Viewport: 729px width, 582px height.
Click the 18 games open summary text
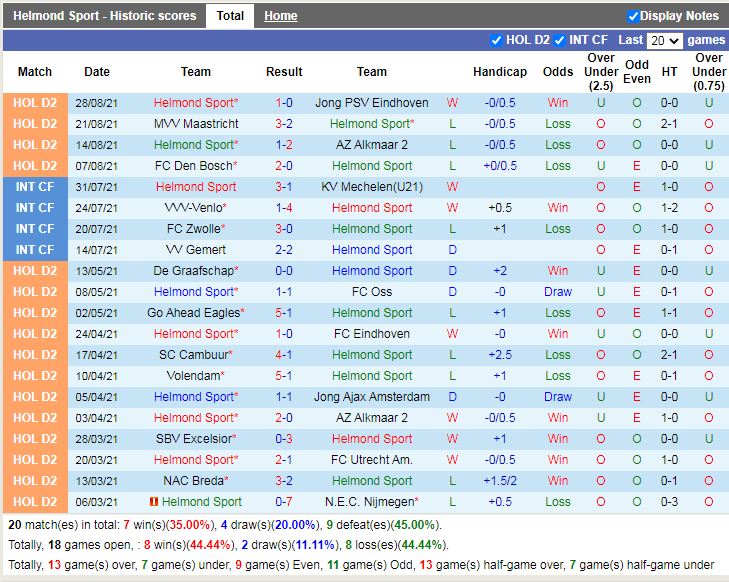pos(91,545)
